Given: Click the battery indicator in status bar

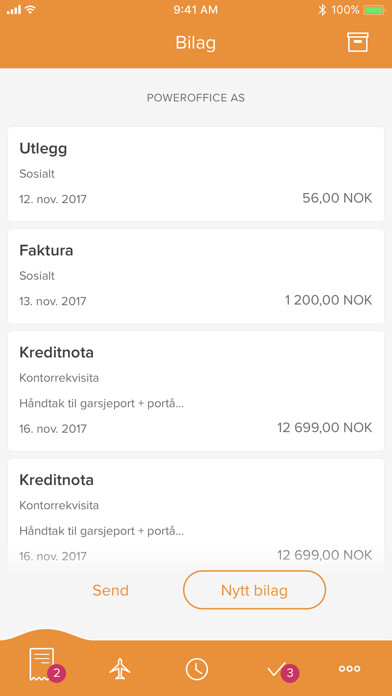Looking at the screenshot, I should 374,10.
